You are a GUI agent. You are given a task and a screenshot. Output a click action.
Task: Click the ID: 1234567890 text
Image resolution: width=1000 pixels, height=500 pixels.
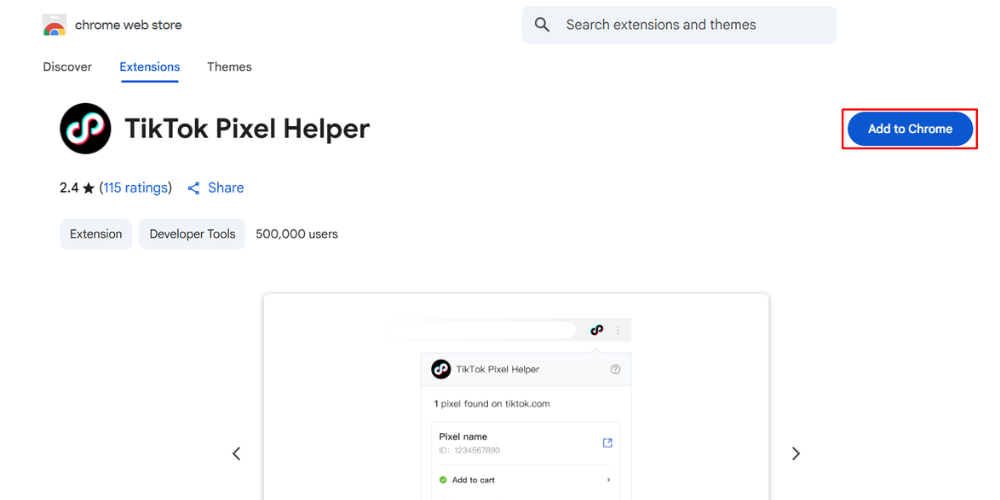[469, 450]
